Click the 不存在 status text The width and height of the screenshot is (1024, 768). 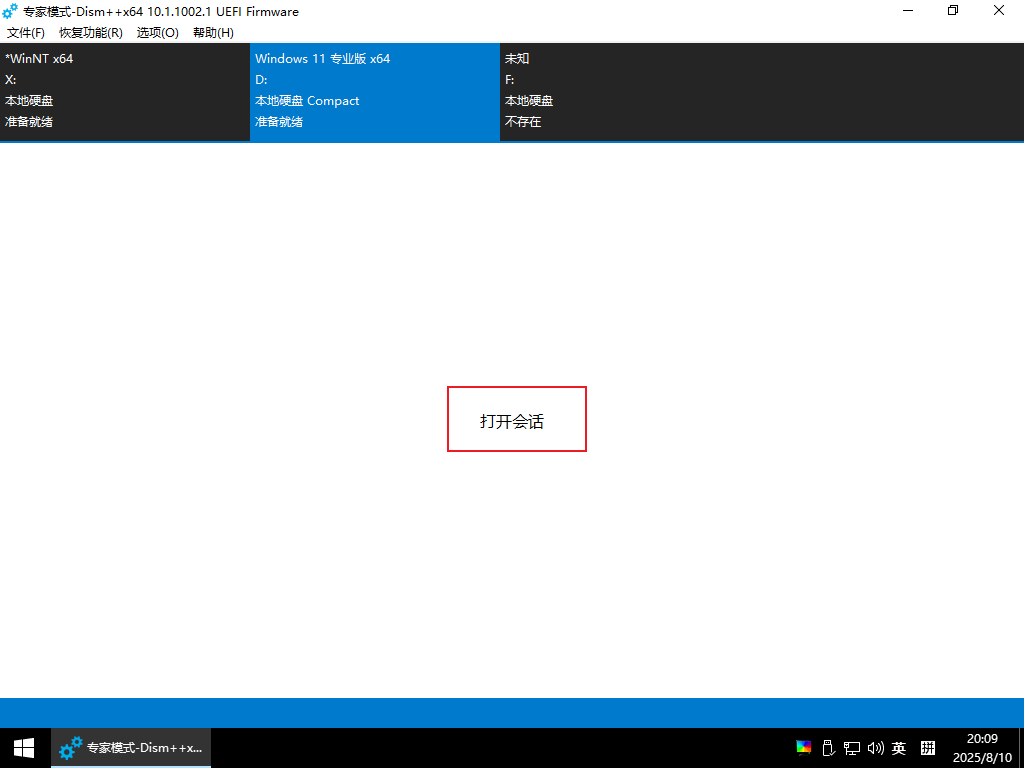[x=523, y=121]
